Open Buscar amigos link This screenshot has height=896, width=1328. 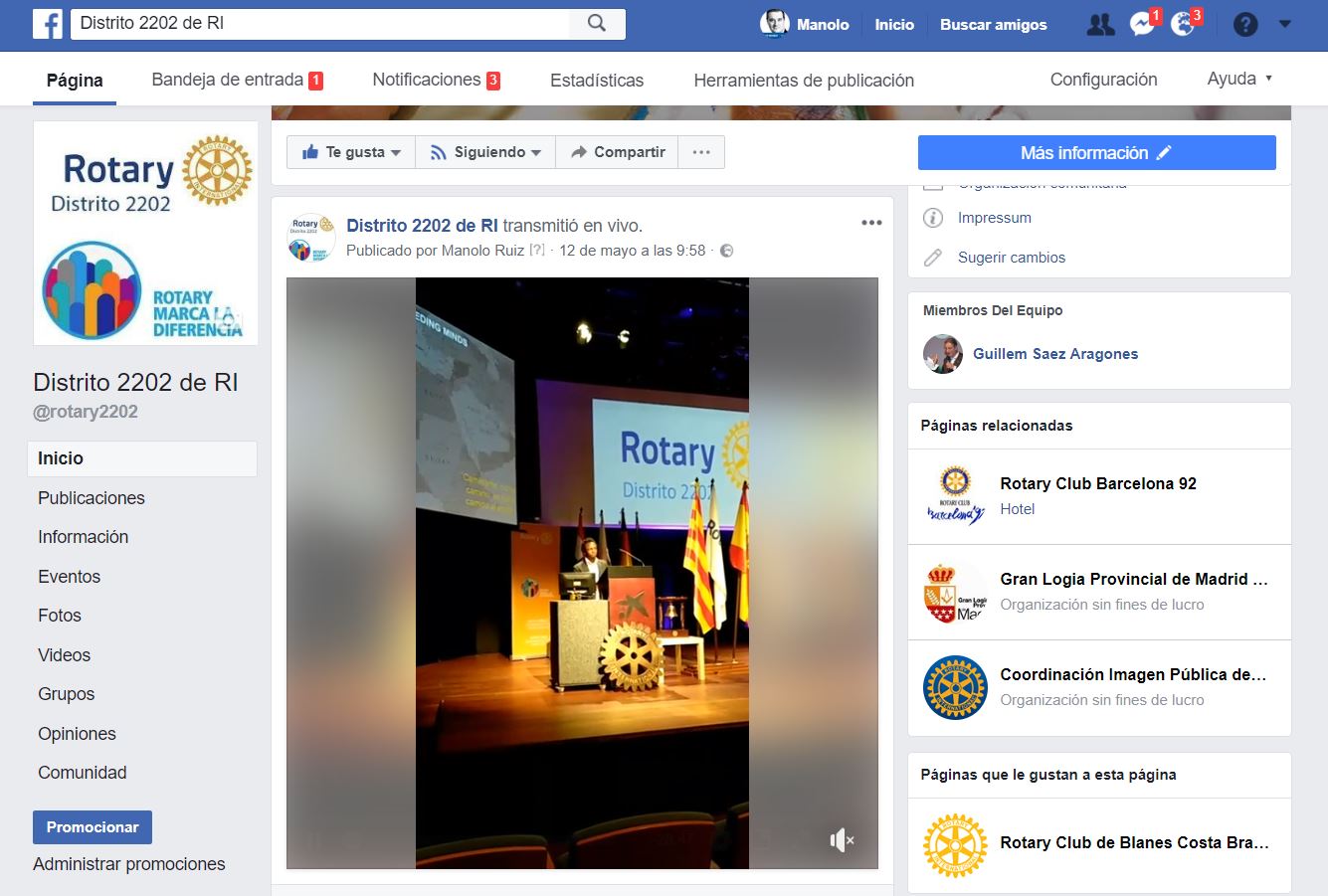coord(994,25)
